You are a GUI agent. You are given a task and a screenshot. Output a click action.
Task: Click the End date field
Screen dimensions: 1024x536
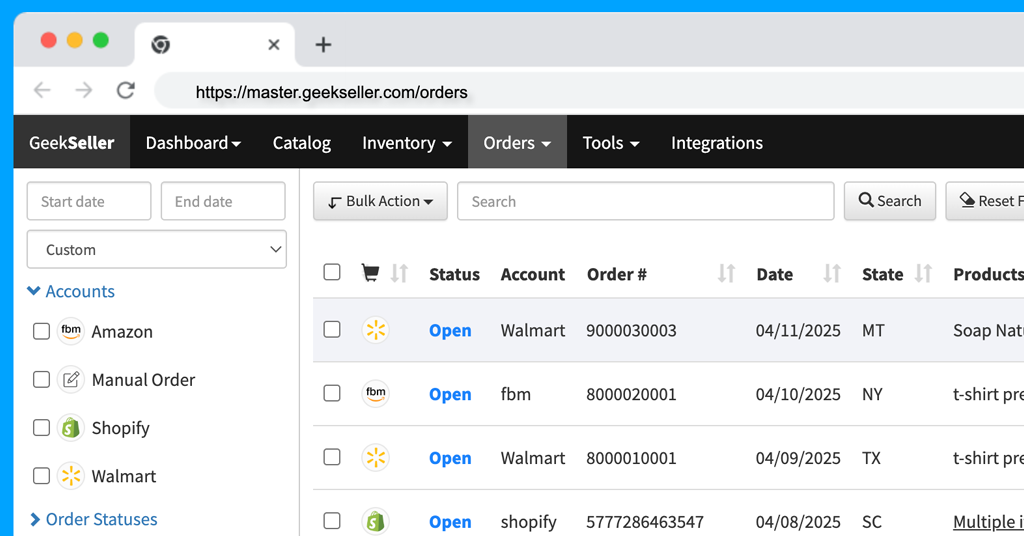click(223, 201)
